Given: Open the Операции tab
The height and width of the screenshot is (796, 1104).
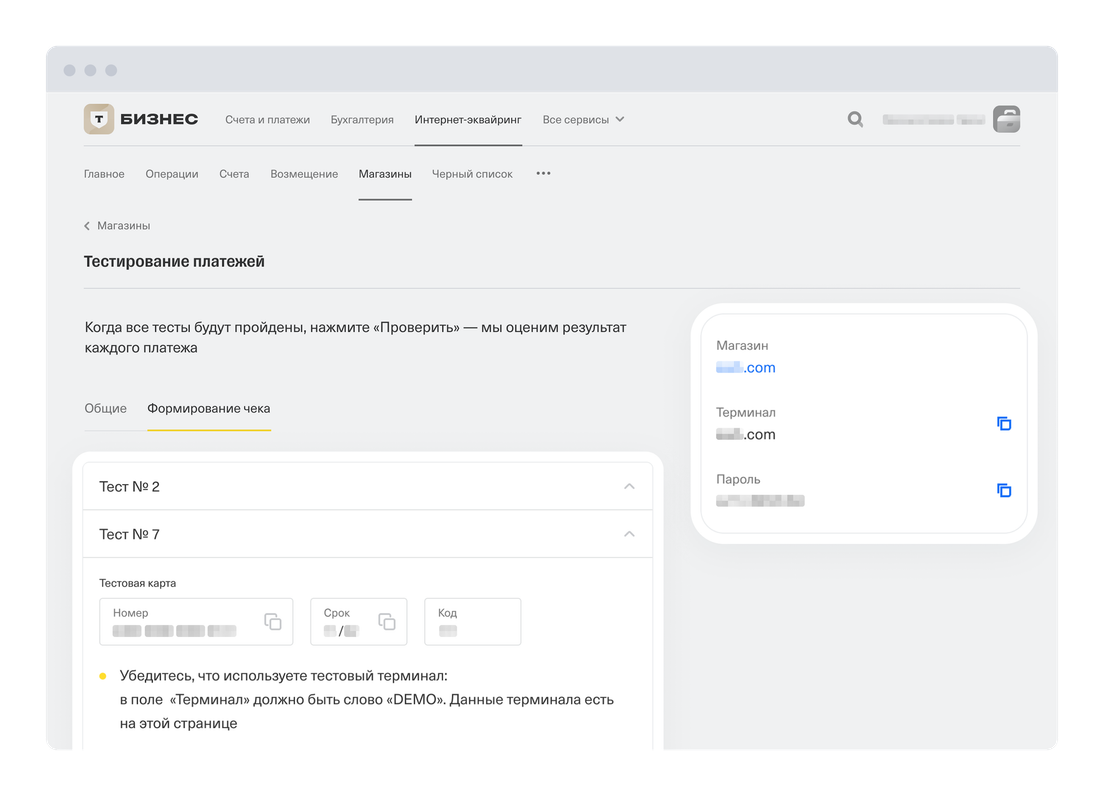Looking at the screenshot, I should pos(172,174).
